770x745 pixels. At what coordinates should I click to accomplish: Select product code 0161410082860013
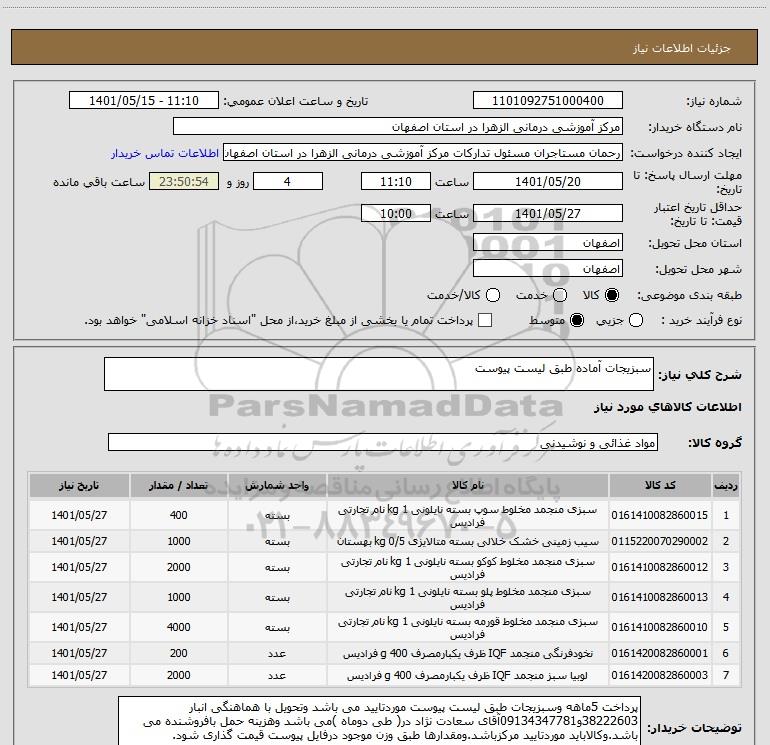pos(660,597)
